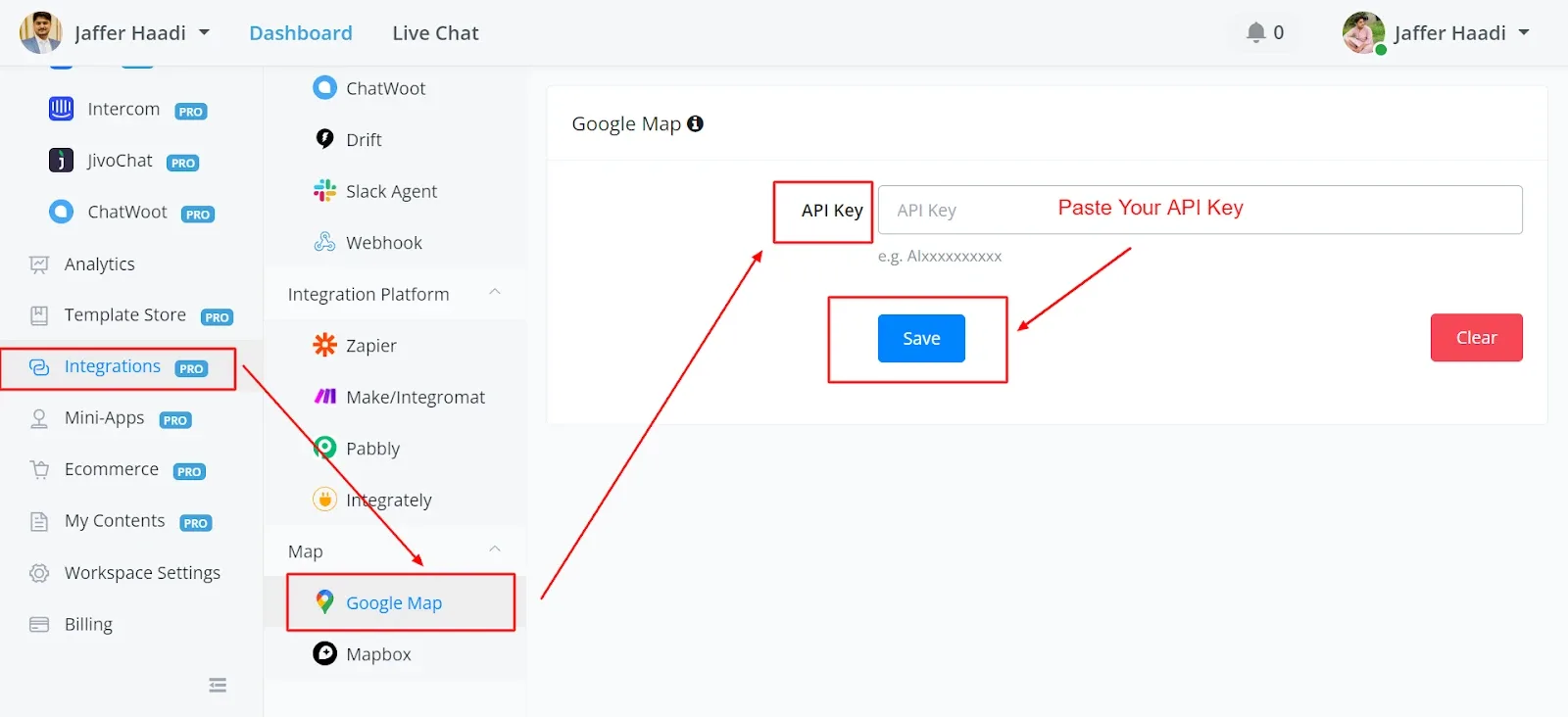Image resolution: width=1568 pixels, height=717 pixels.
Task: Open the Webhook integration
Action: pos(384,243)
